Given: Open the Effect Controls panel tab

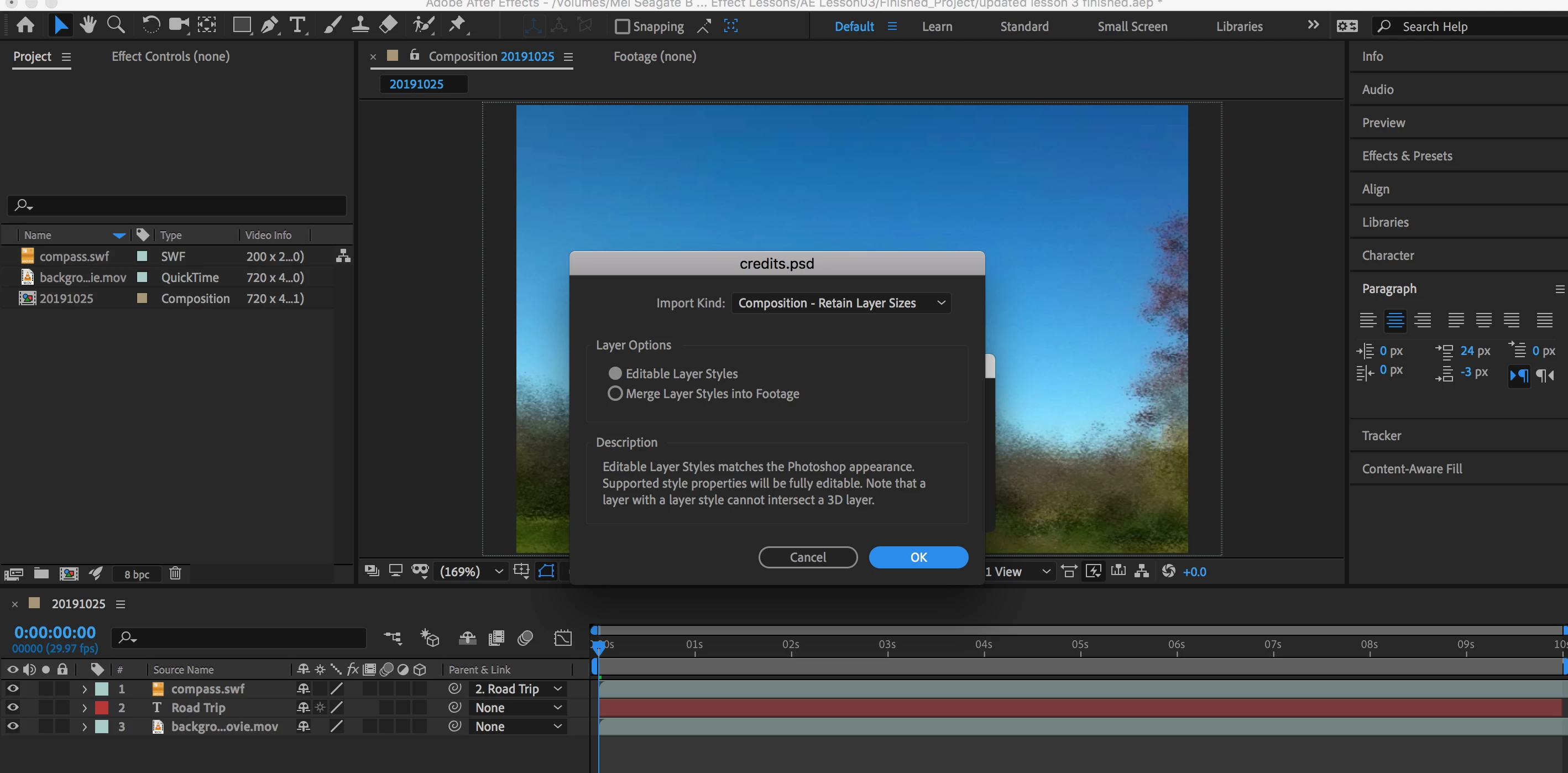Looking at the screenshot, I should 170,56.
